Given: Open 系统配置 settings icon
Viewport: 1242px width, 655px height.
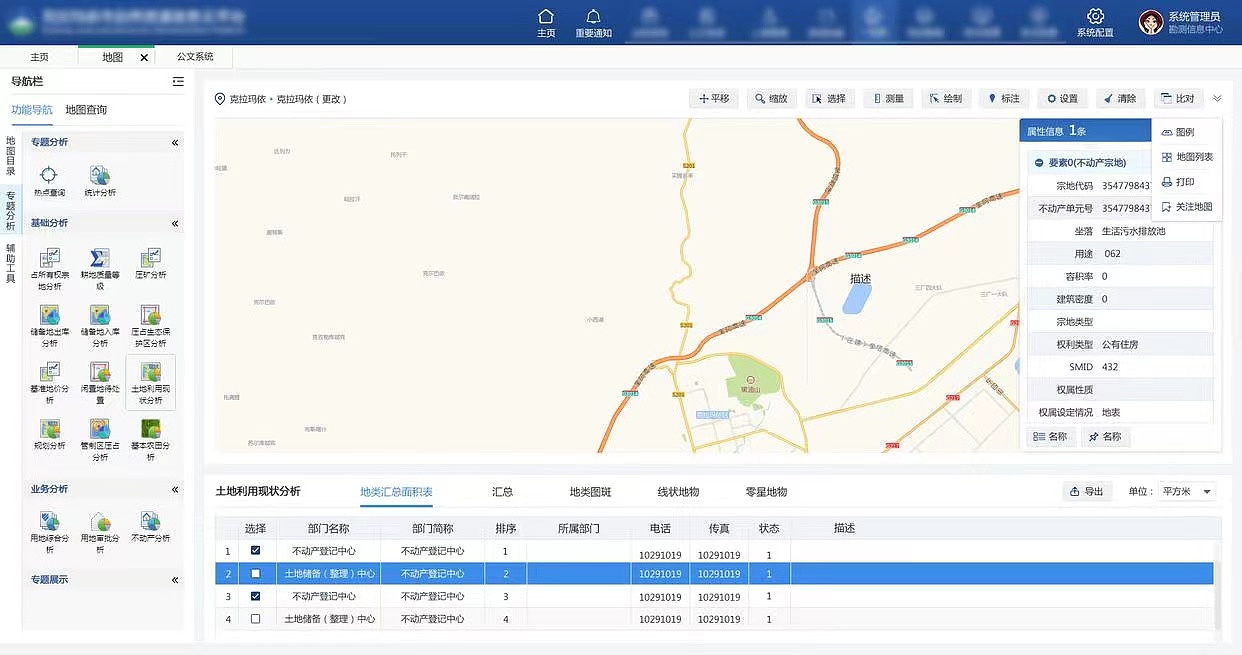Looking at the screenshot, I should point(1095,20).
